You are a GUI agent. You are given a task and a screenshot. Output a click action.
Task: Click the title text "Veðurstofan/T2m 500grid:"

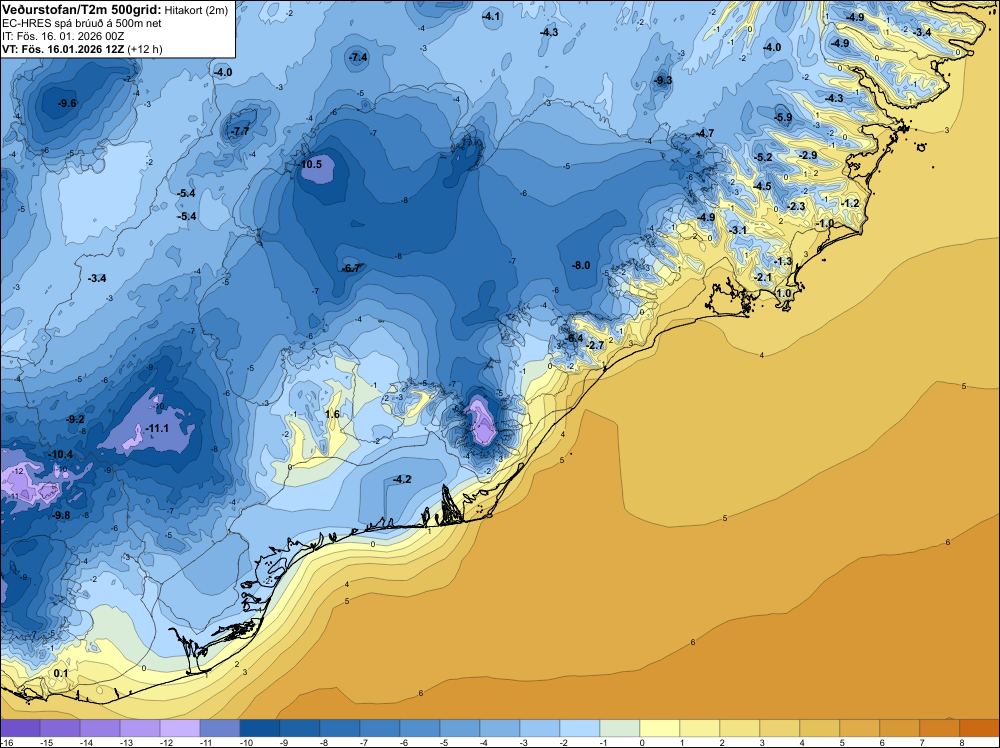[x=82, y=10]
